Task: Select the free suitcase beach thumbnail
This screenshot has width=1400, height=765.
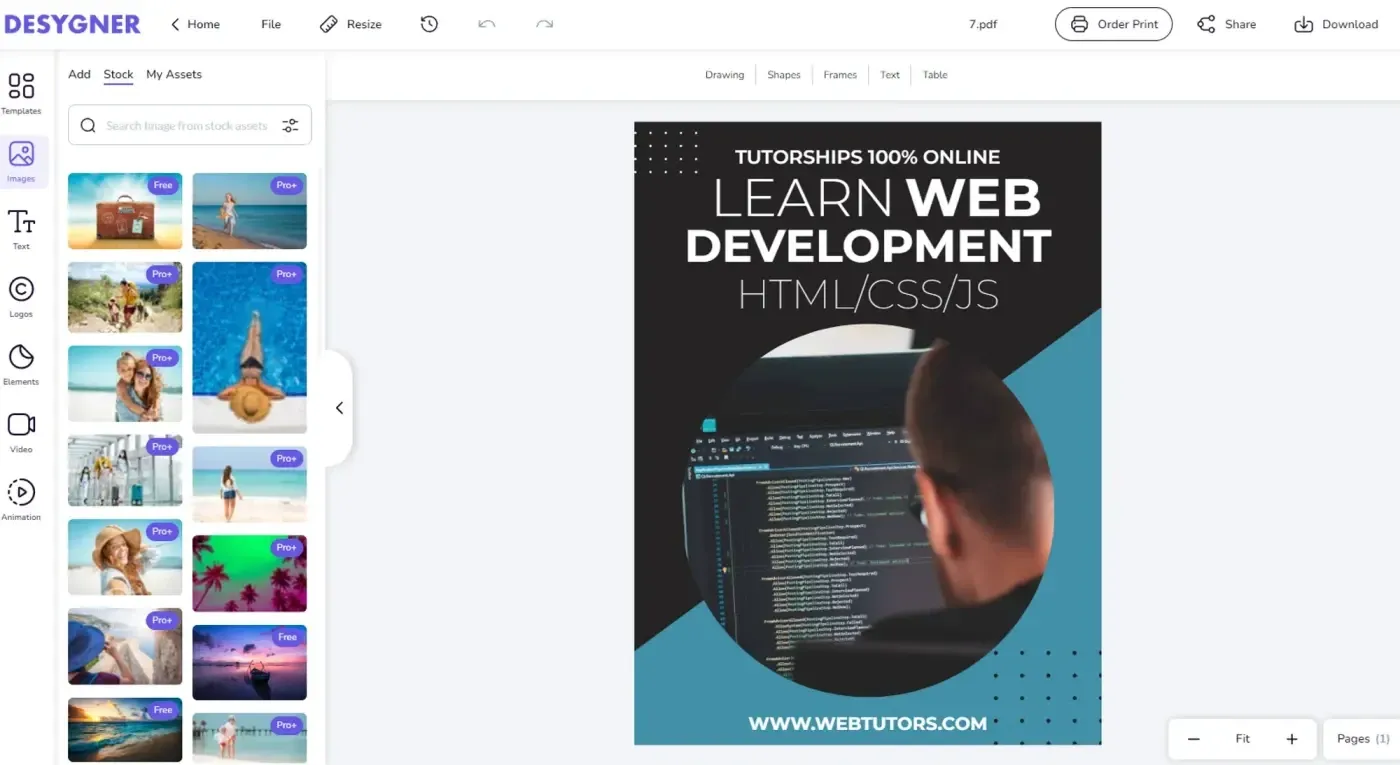Action: [x=125, y=211]
